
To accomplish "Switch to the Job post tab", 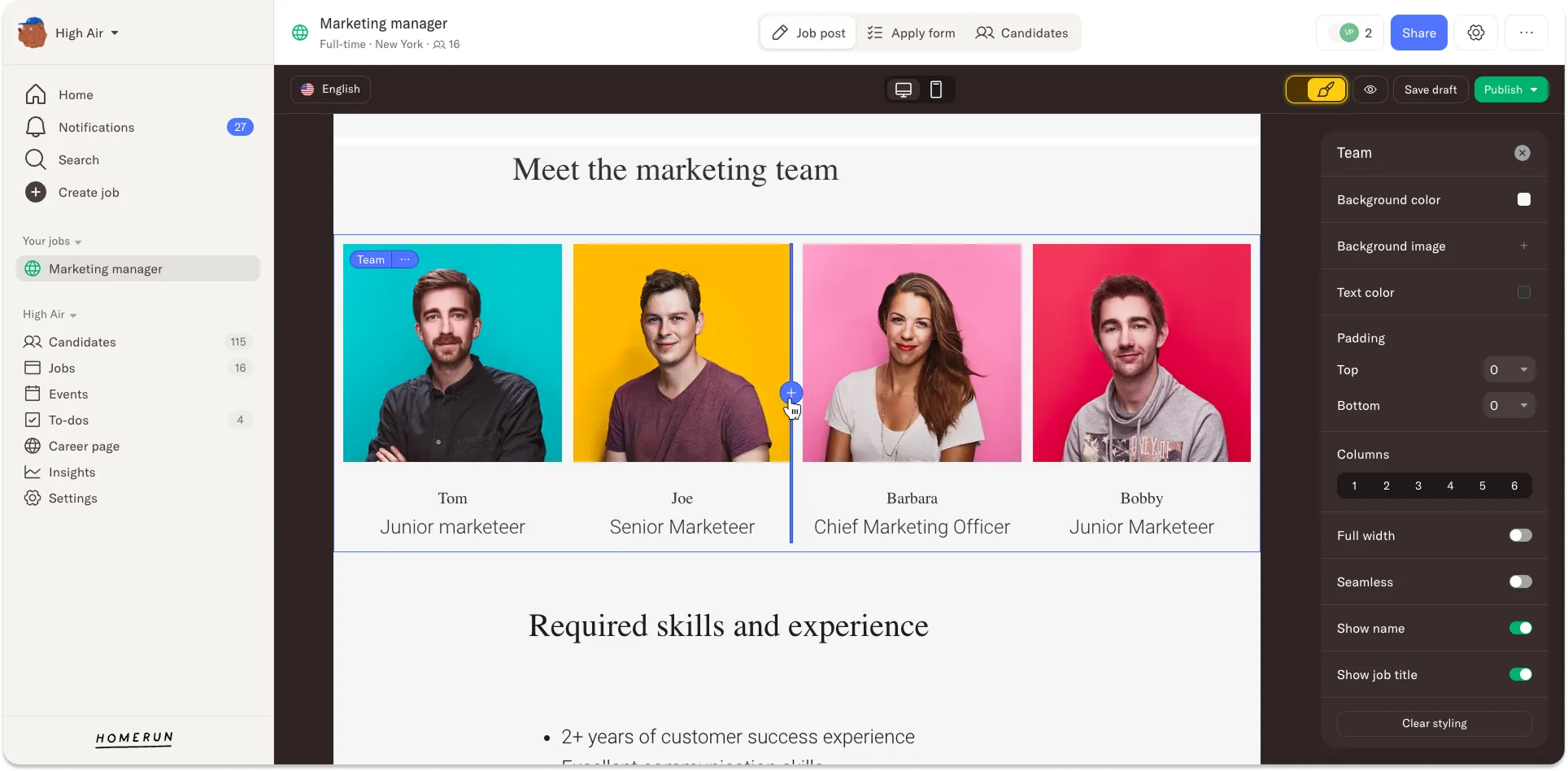I will pos(808,33).
